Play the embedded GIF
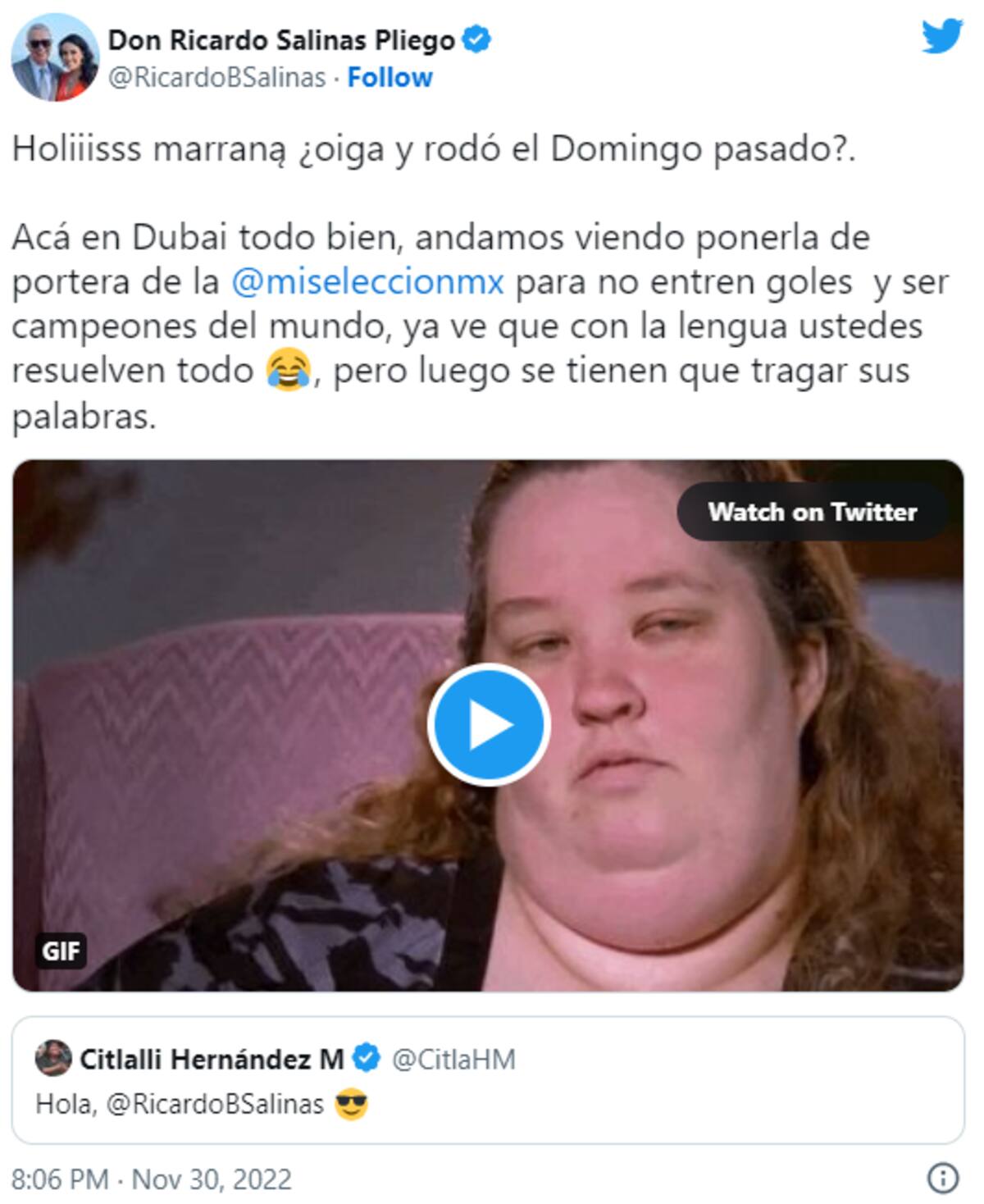984x1204 pixels. pos(489,725)
